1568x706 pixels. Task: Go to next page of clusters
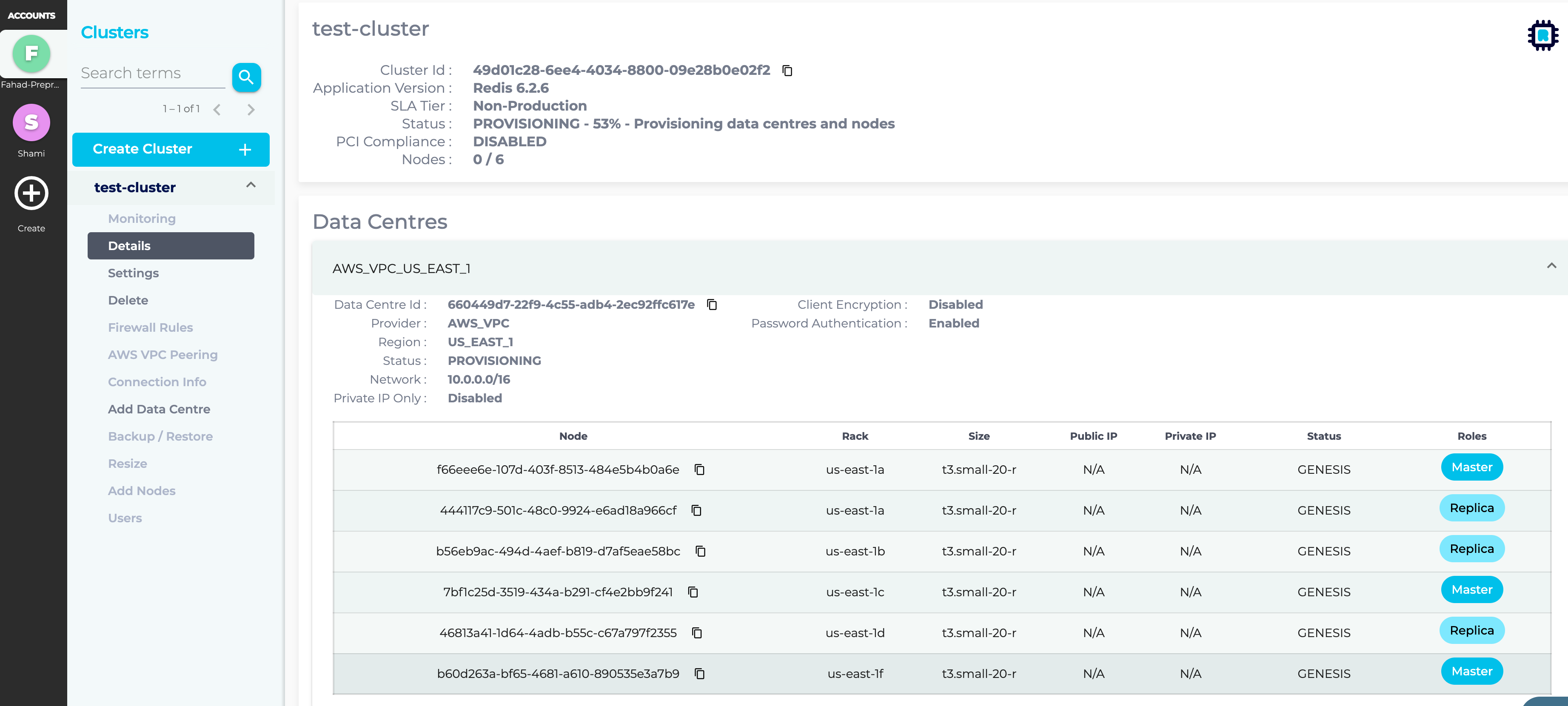(x=251, y=110)
